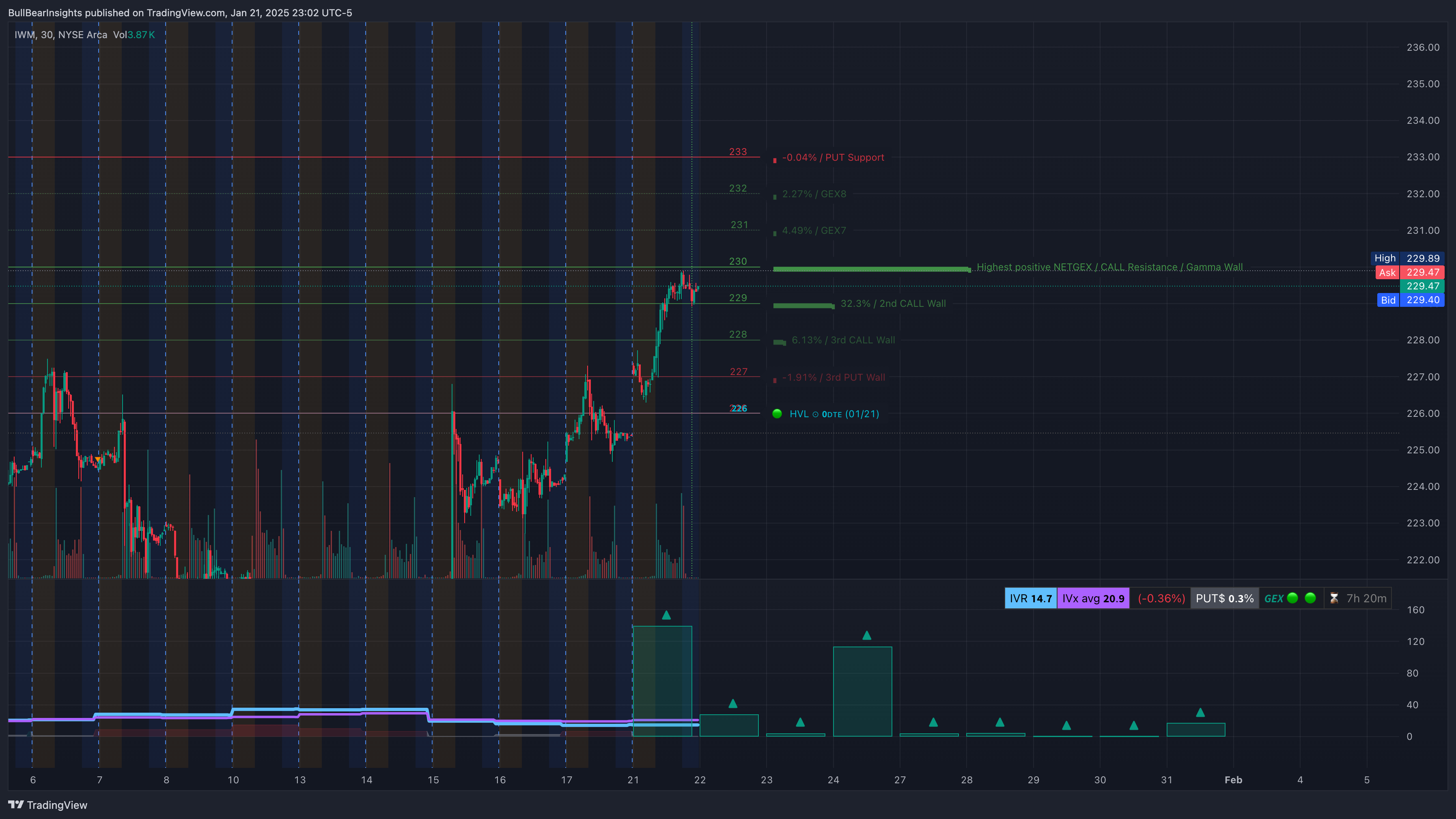Screen dimensions: 1456x819
Task: Click the triangle marker above the 27 bar
Action: click(x=933, y=722)
